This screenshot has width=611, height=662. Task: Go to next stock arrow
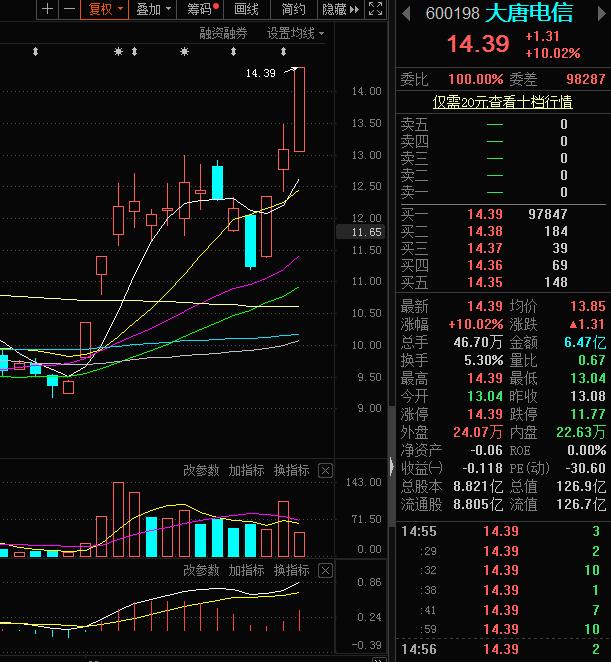601,14
